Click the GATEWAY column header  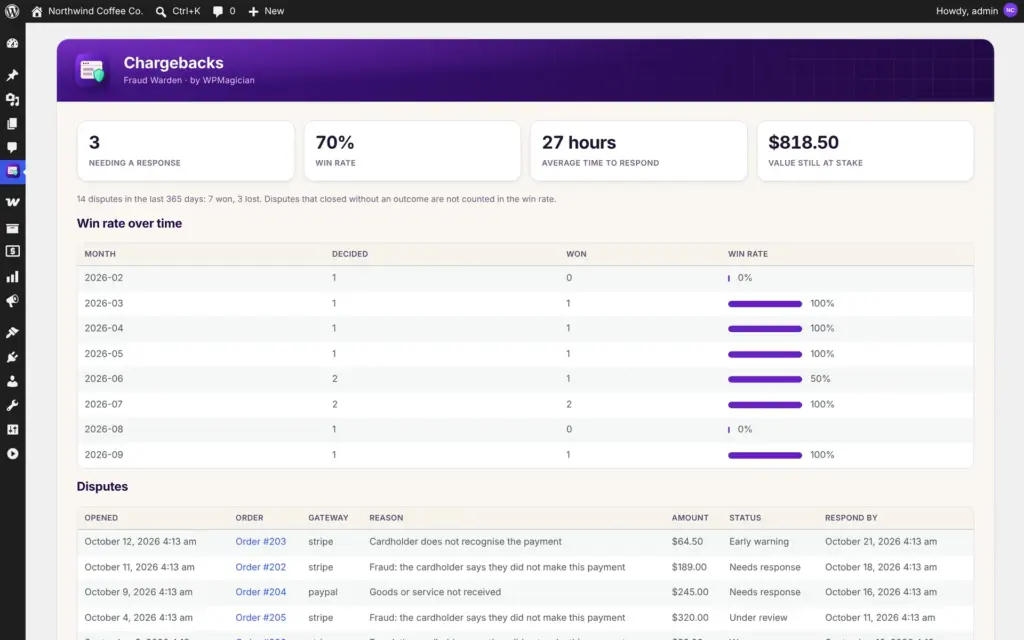[x=328, y=518]
